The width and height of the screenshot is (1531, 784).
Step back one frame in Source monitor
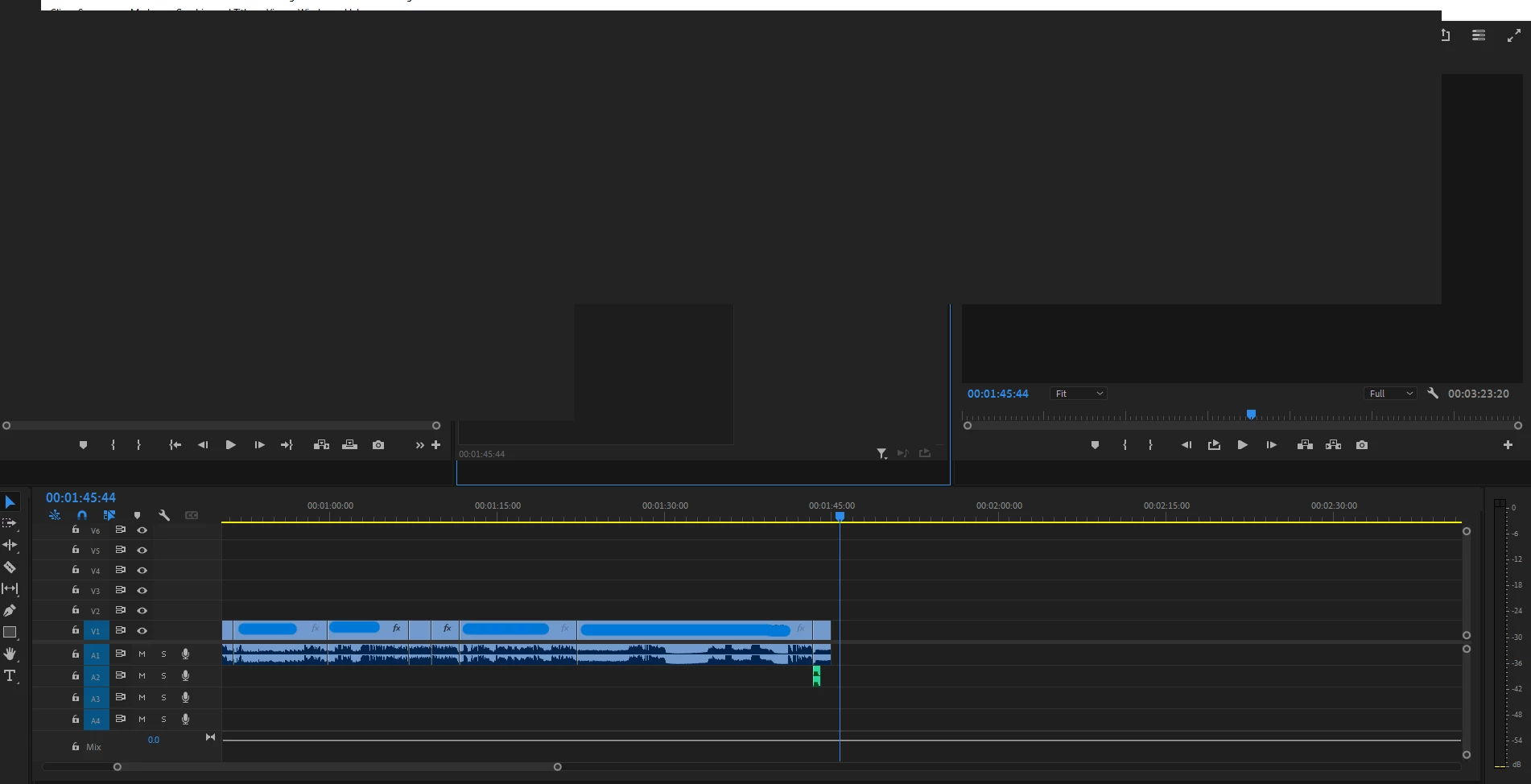[x=202, y=445]
